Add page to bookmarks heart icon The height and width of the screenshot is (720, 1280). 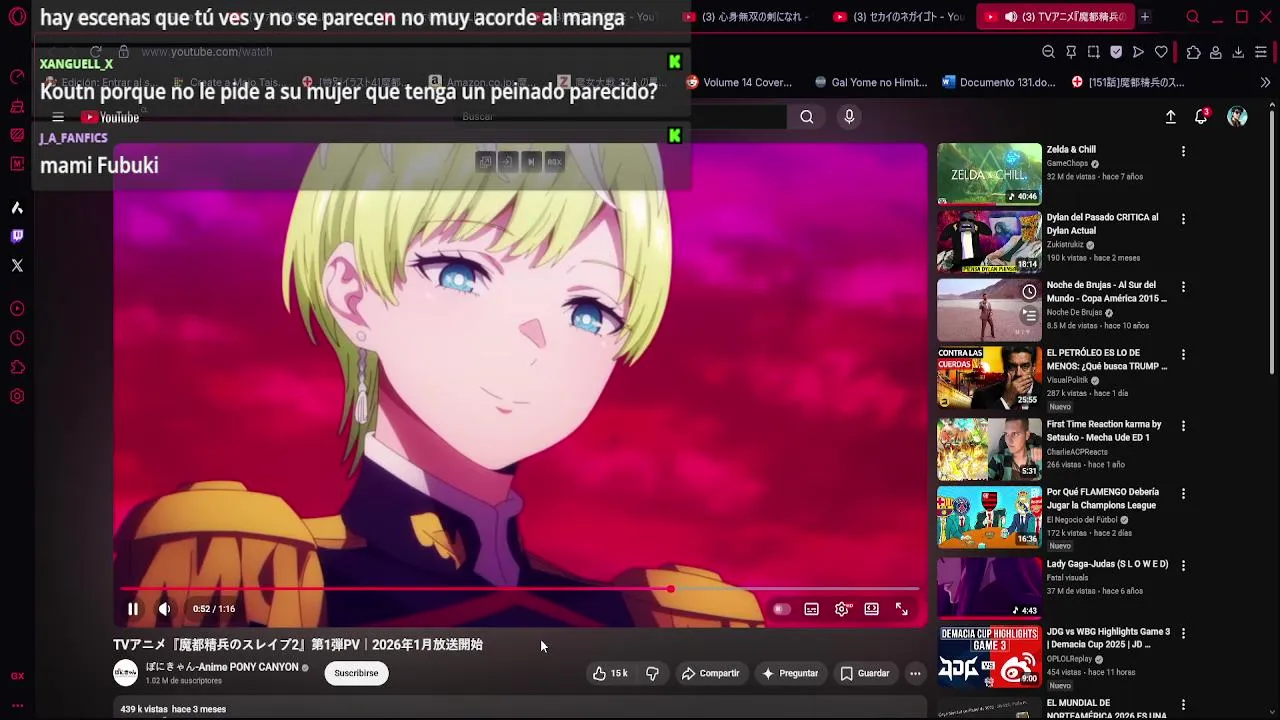click(x=1161, y=52)
